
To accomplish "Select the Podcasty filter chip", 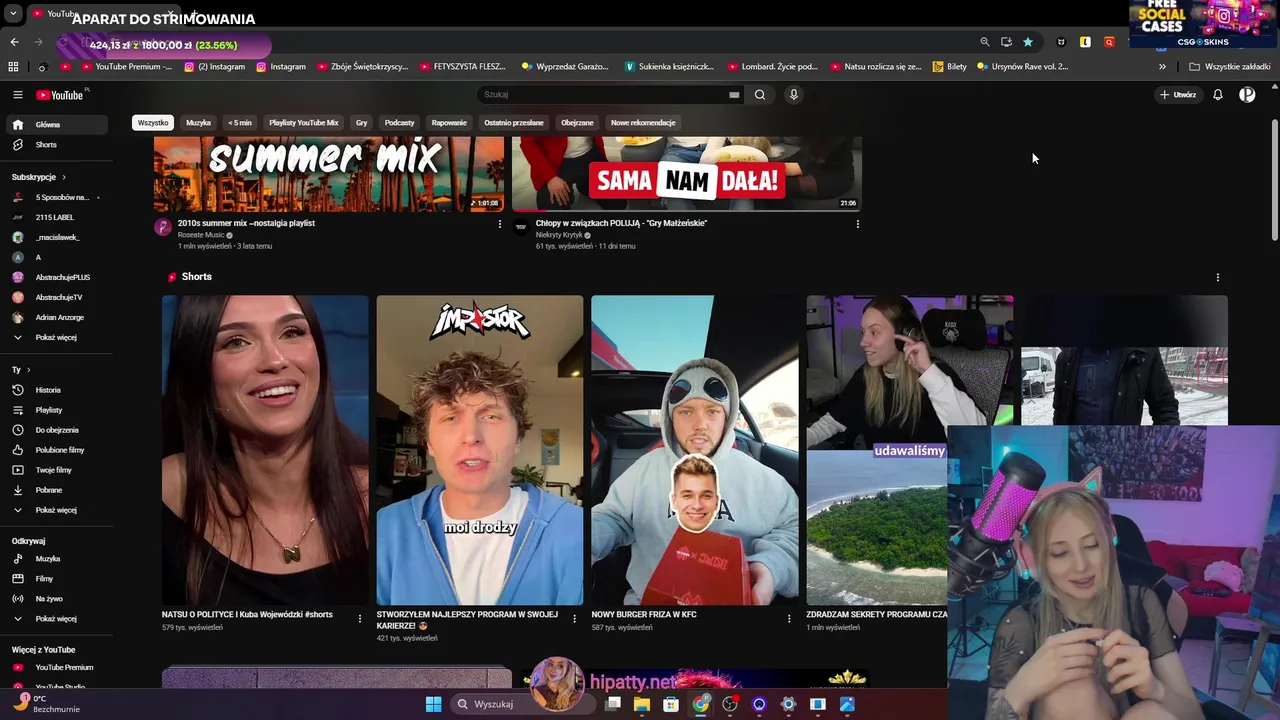I will click(399, 123).
